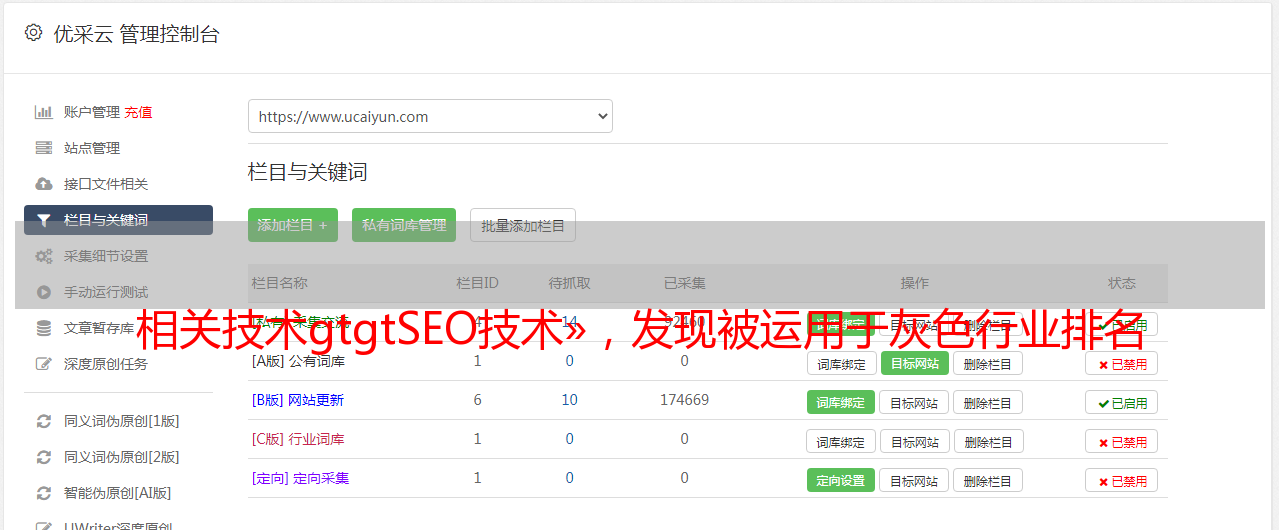Click the 栏目与关键词 page heading

(308, 172)
